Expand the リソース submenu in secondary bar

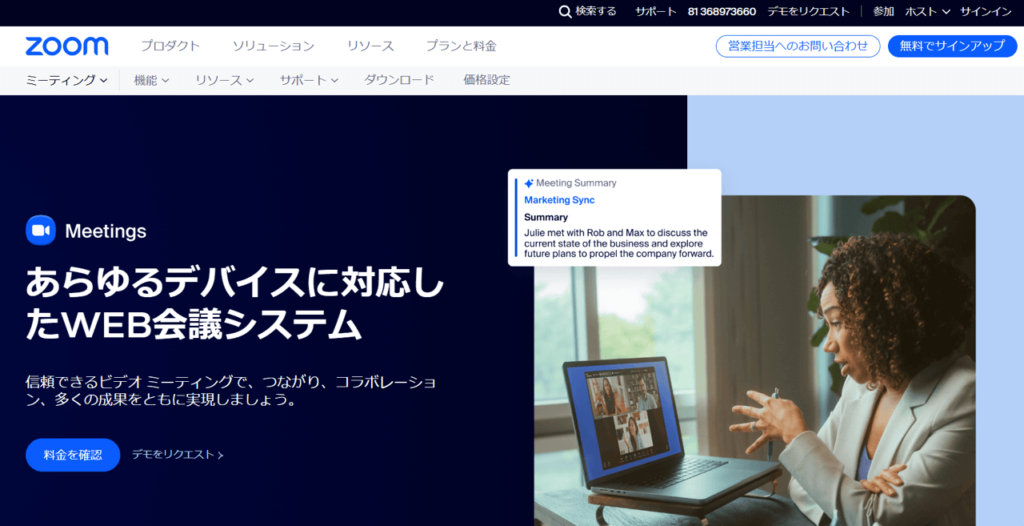[224, 80]
